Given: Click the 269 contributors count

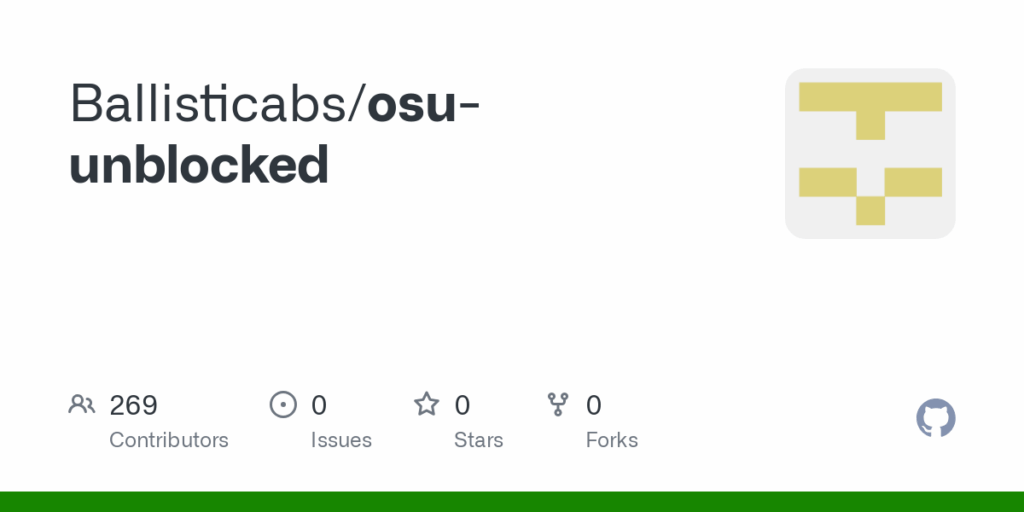Looking at the screenshot, I should click(133, 405).
